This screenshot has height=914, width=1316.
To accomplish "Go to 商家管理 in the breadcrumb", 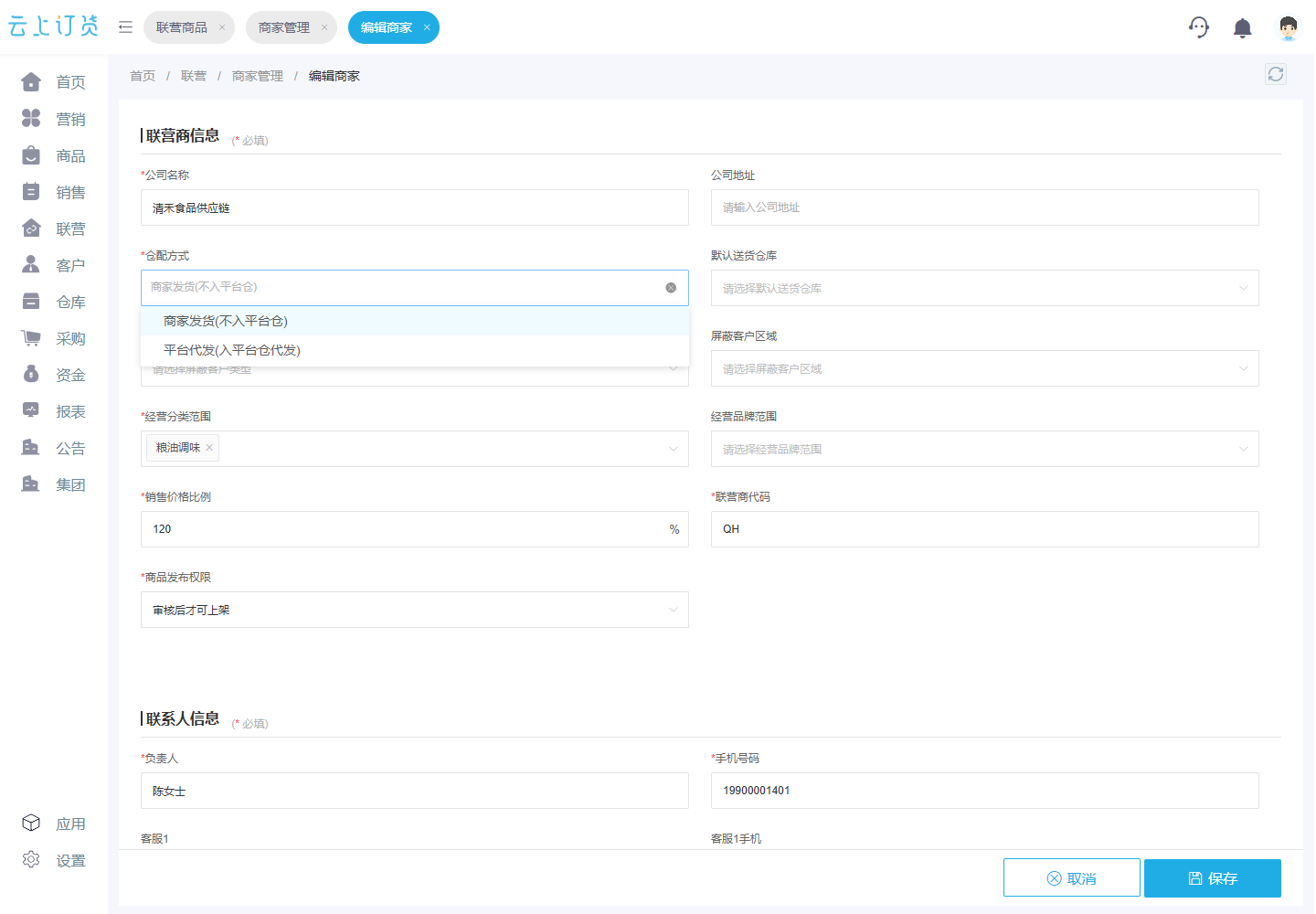I will tap(258, 76).
